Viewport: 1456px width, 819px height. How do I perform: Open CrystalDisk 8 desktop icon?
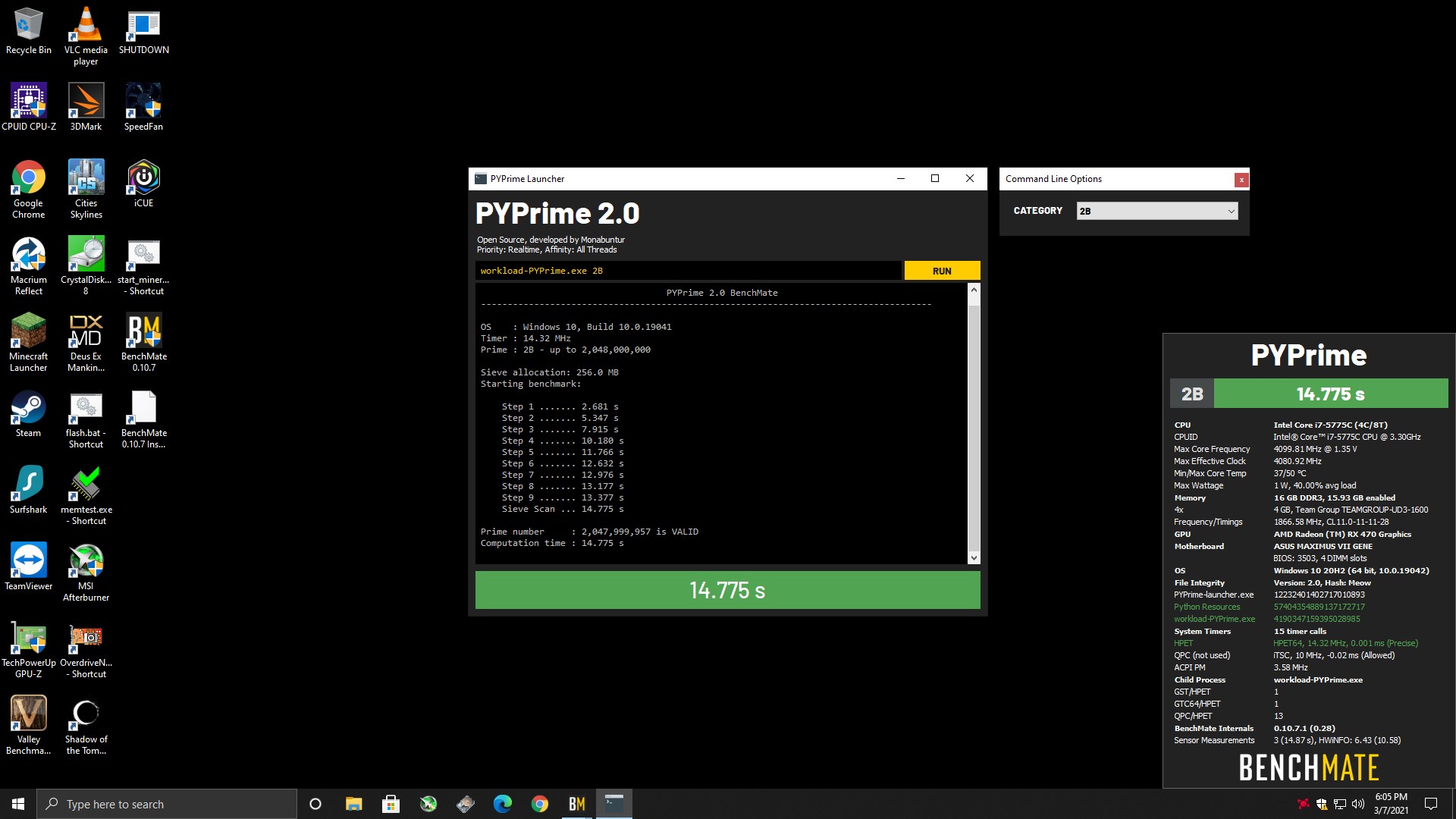(86, 266)
